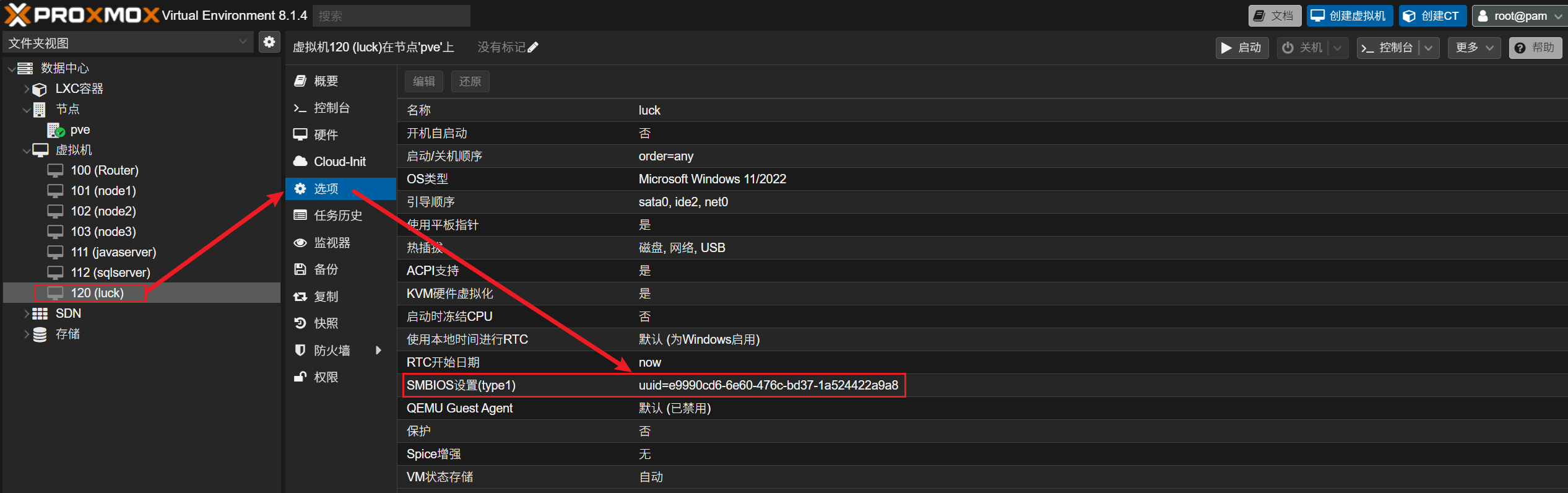
Task: Click the pencil icon to edit tags
Action: [x=533, y=48]
